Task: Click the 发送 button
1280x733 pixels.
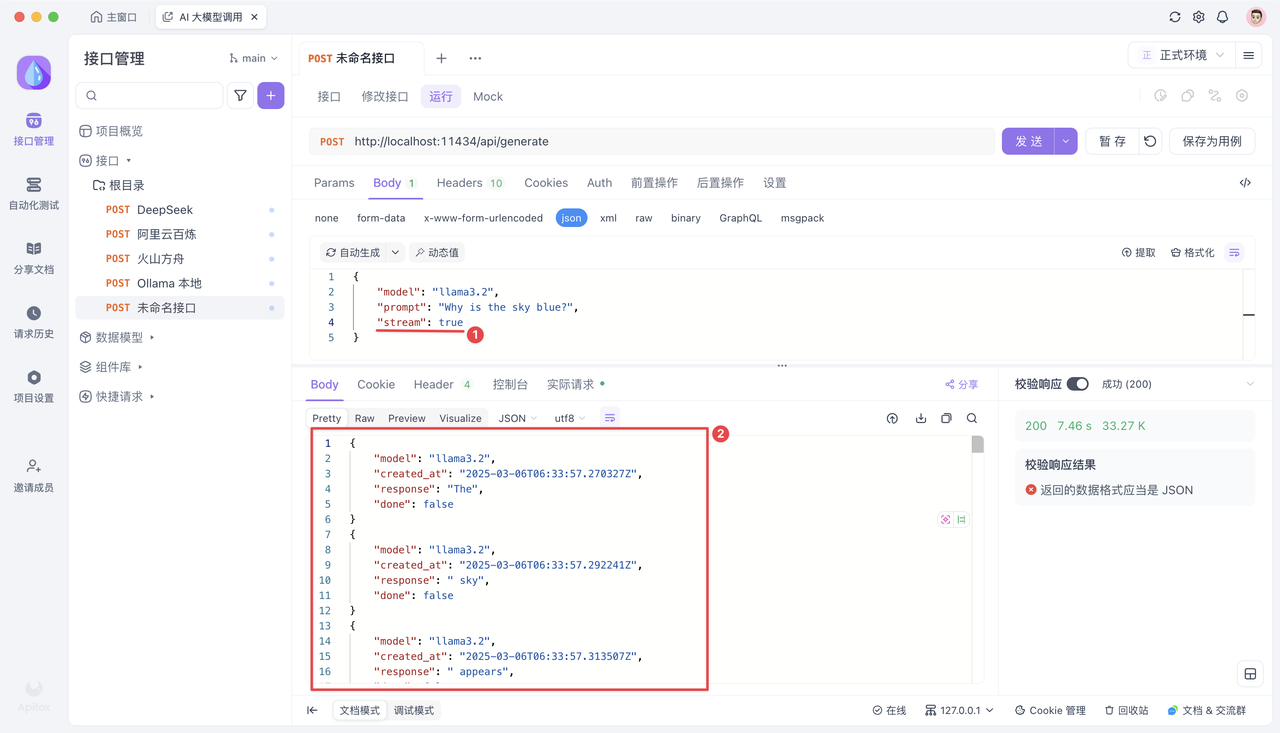Action: pyautogui.click(x=1028, y=141)
